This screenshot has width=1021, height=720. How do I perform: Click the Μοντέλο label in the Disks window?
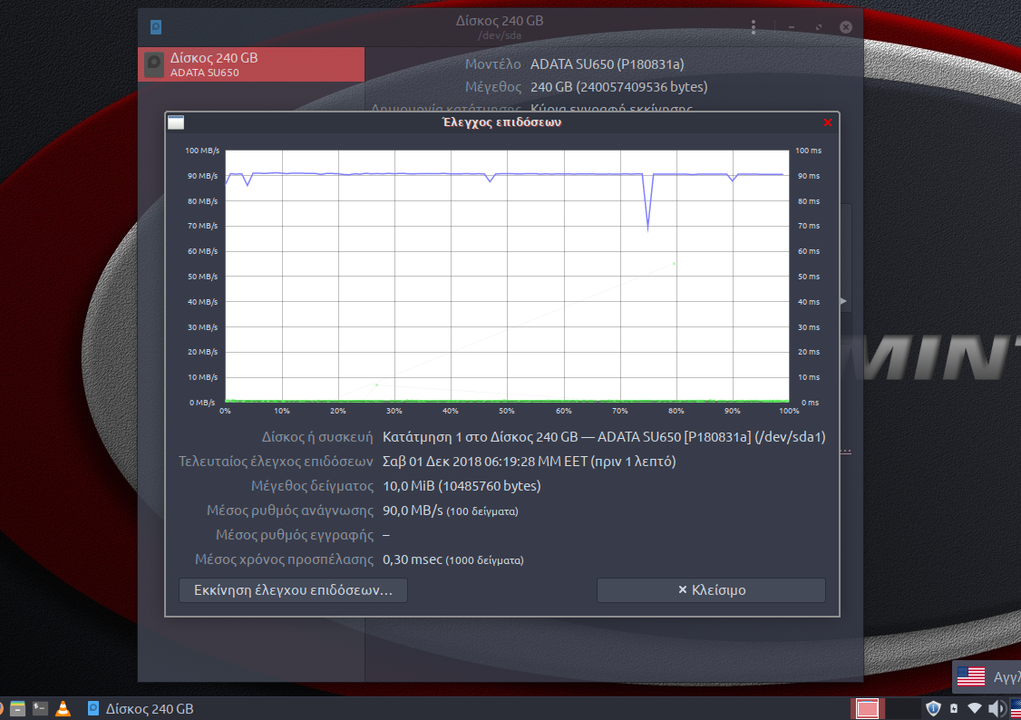[493, 64]
